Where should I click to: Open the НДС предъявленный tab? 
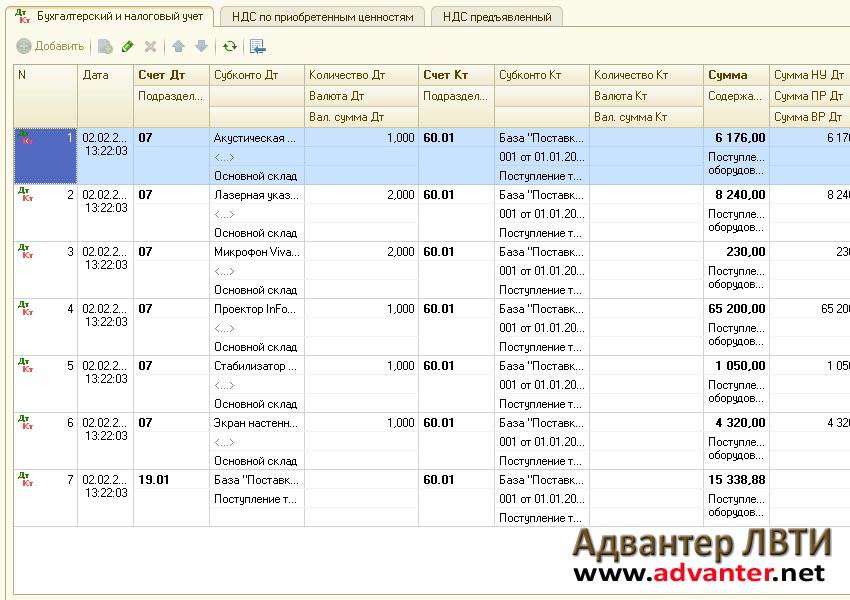tap(497, 17)
